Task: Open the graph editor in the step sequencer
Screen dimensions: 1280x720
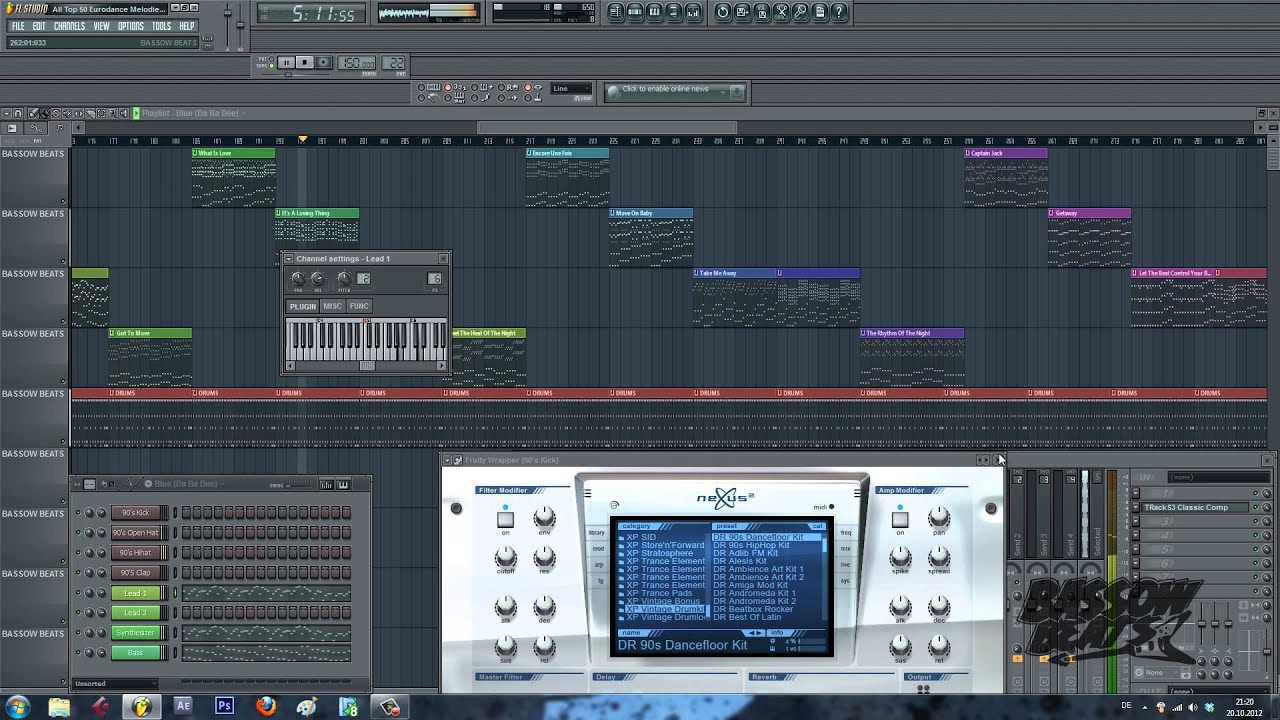Action: (326, 485)
